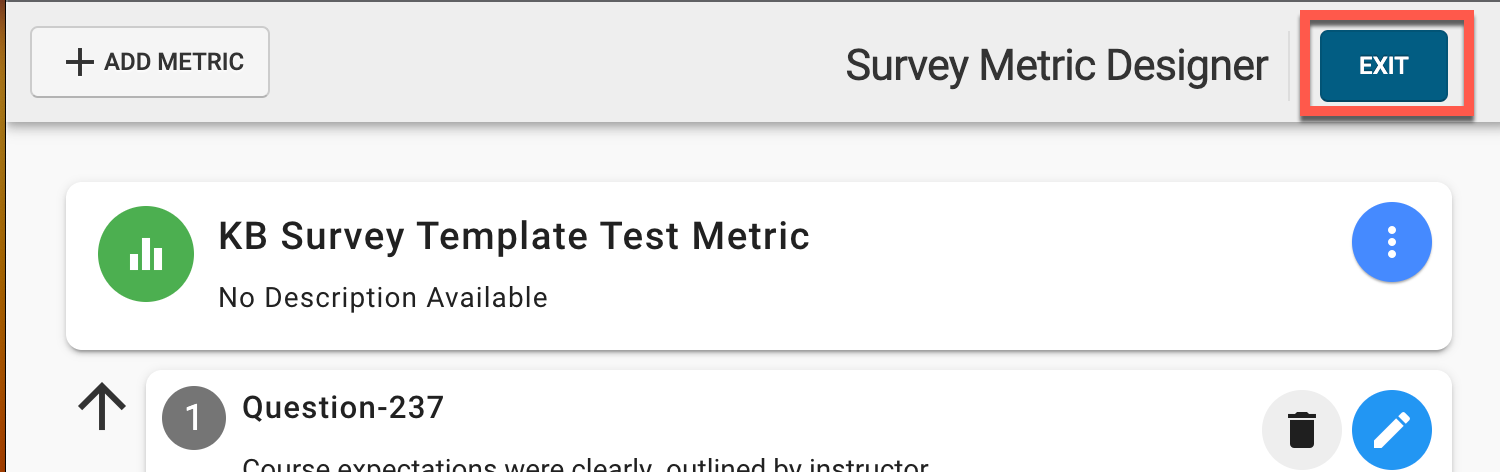Exit the Survey Metric Designer
1500x472 pixels.
1383,66
